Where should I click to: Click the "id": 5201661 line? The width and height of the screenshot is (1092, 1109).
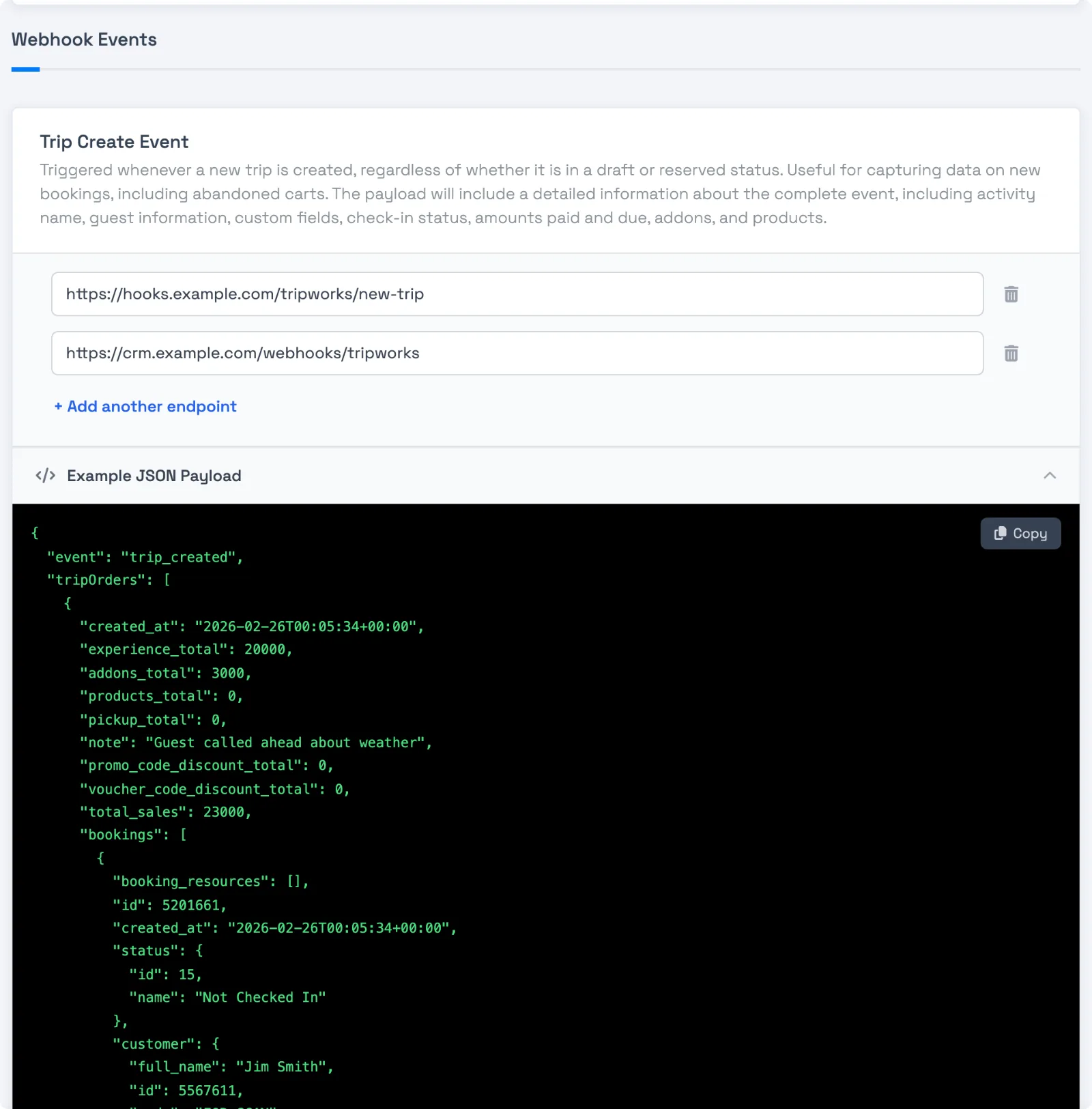point(170,906)
